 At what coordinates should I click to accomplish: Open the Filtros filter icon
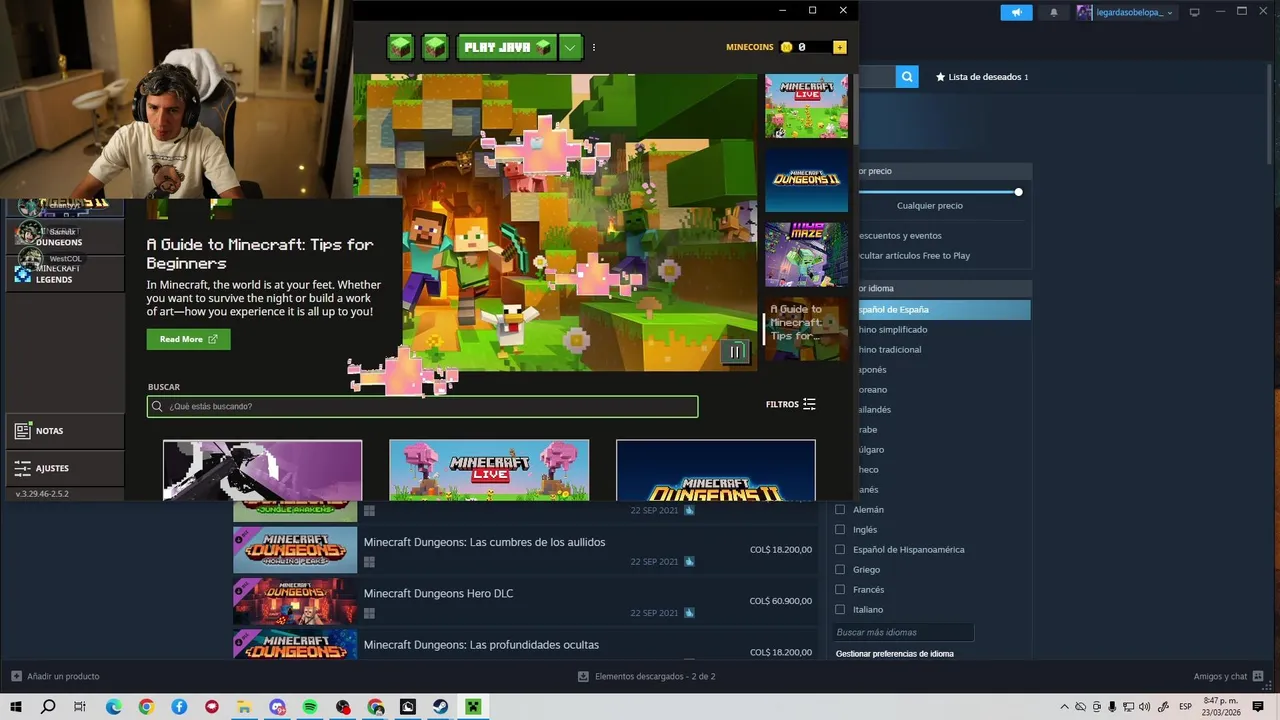(809, 404)
